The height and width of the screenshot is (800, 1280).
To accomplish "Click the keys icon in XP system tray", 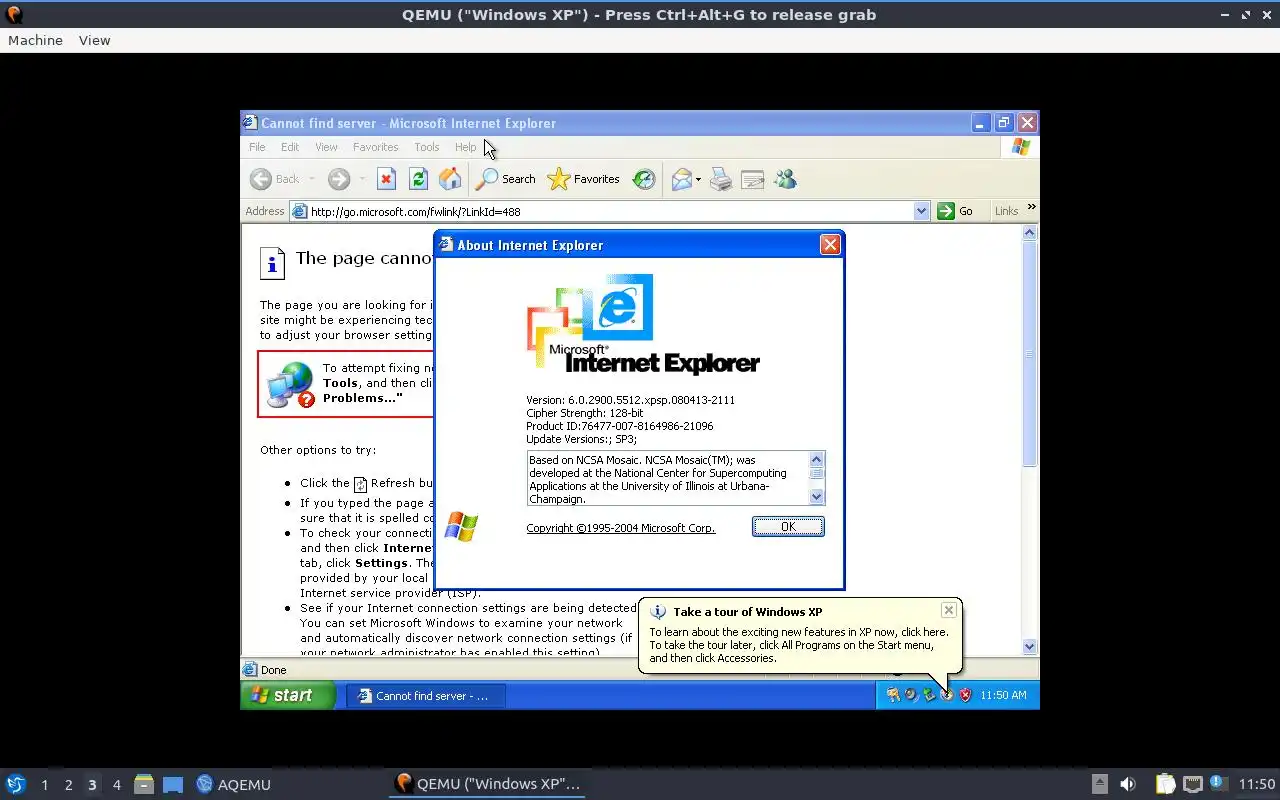I will [892, 695].
